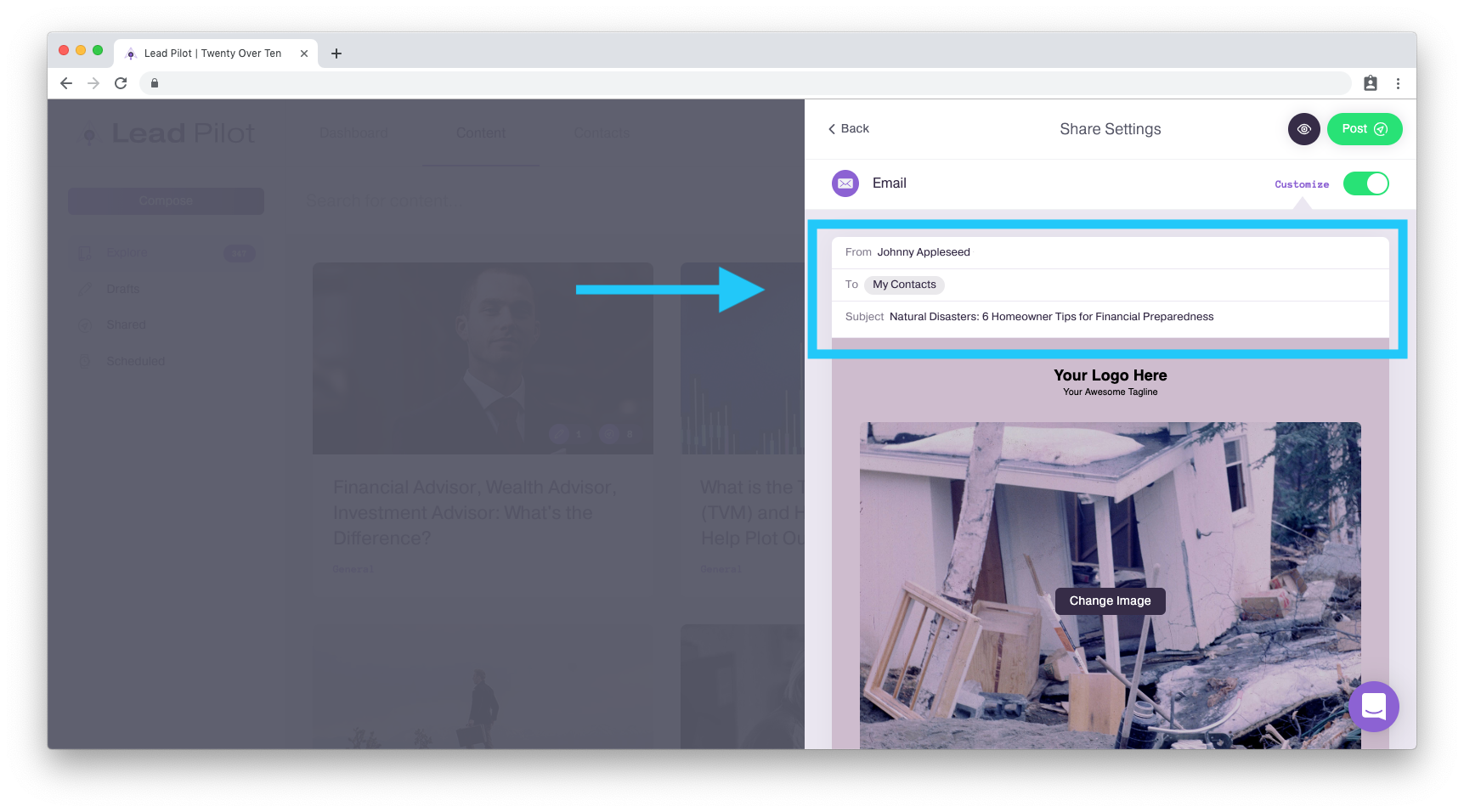Open the browser profile icon

tap(1371, 83)
